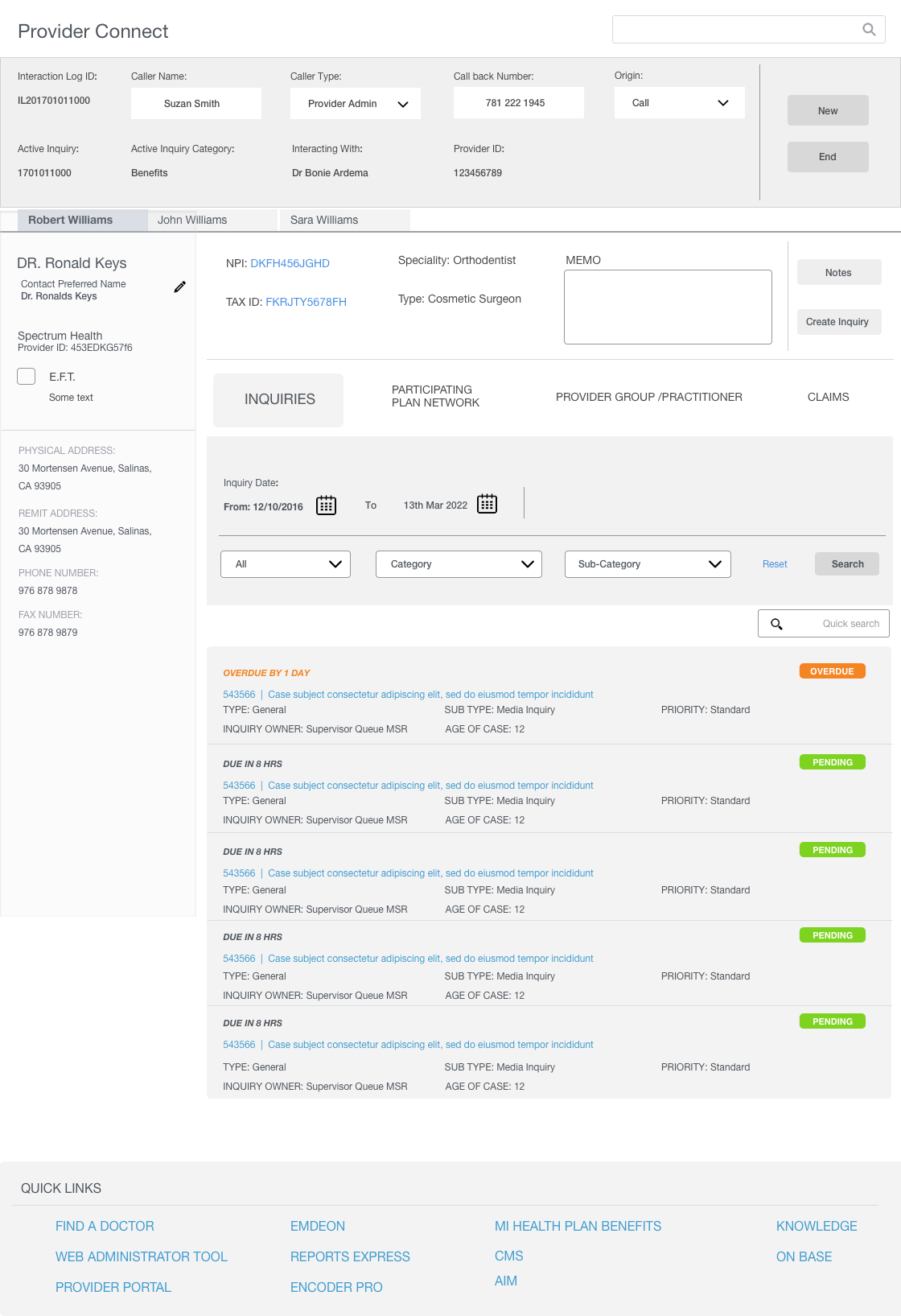Open the Claims tab
Viewport: 901px width, 1316px height.
tap(828, 397)
